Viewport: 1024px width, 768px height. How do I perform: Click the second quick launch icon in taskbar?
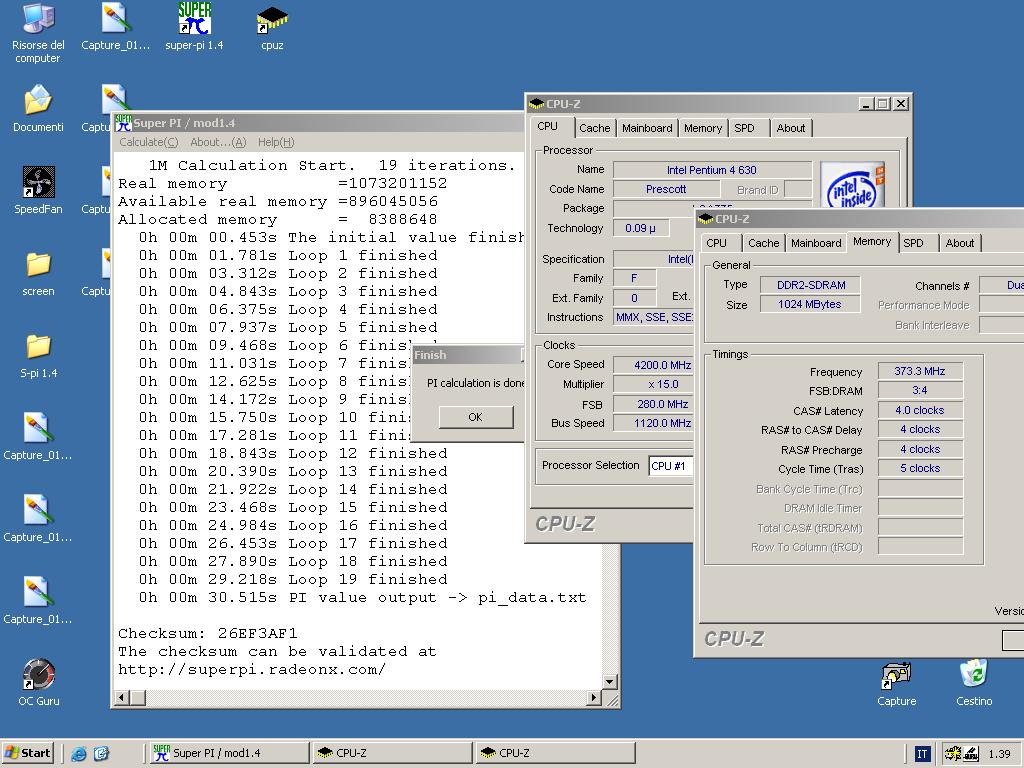point(101,753)
